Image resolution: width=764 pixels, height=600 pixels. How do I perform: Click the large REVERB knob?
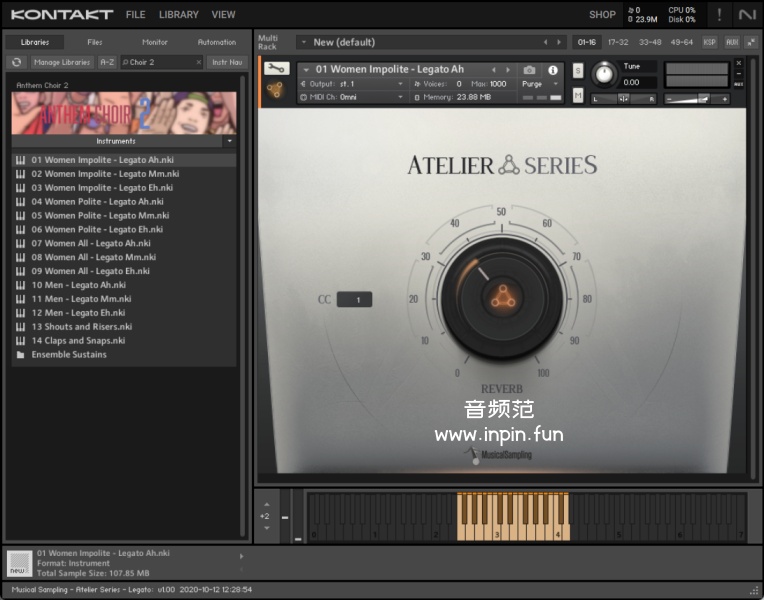(501, 298)
